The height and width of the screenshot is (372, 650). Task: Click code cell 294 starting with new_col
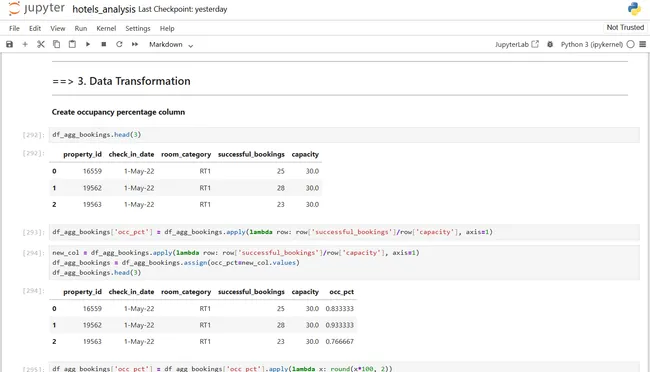coord(344,263)
